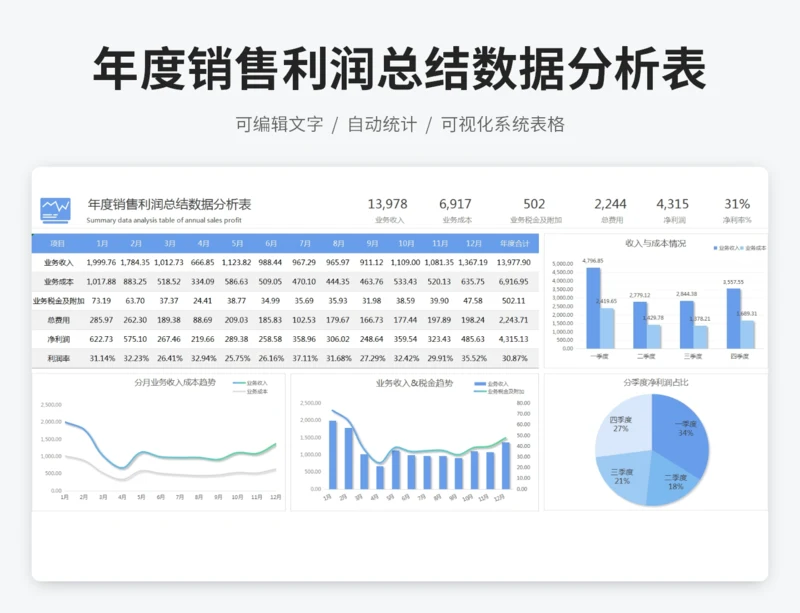Viewport: 800px width, 613px height.
Task: Click cell 1,999.76 in the revenue row
Action: click(101, 262)
